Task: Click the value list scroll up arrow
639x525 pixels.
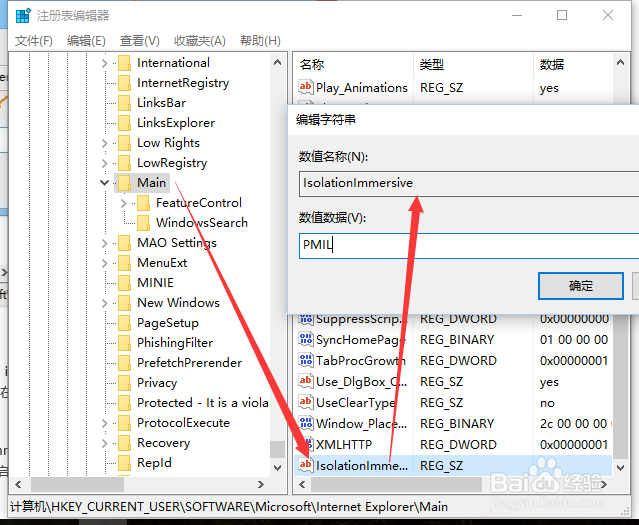Action: click(621, 62)
